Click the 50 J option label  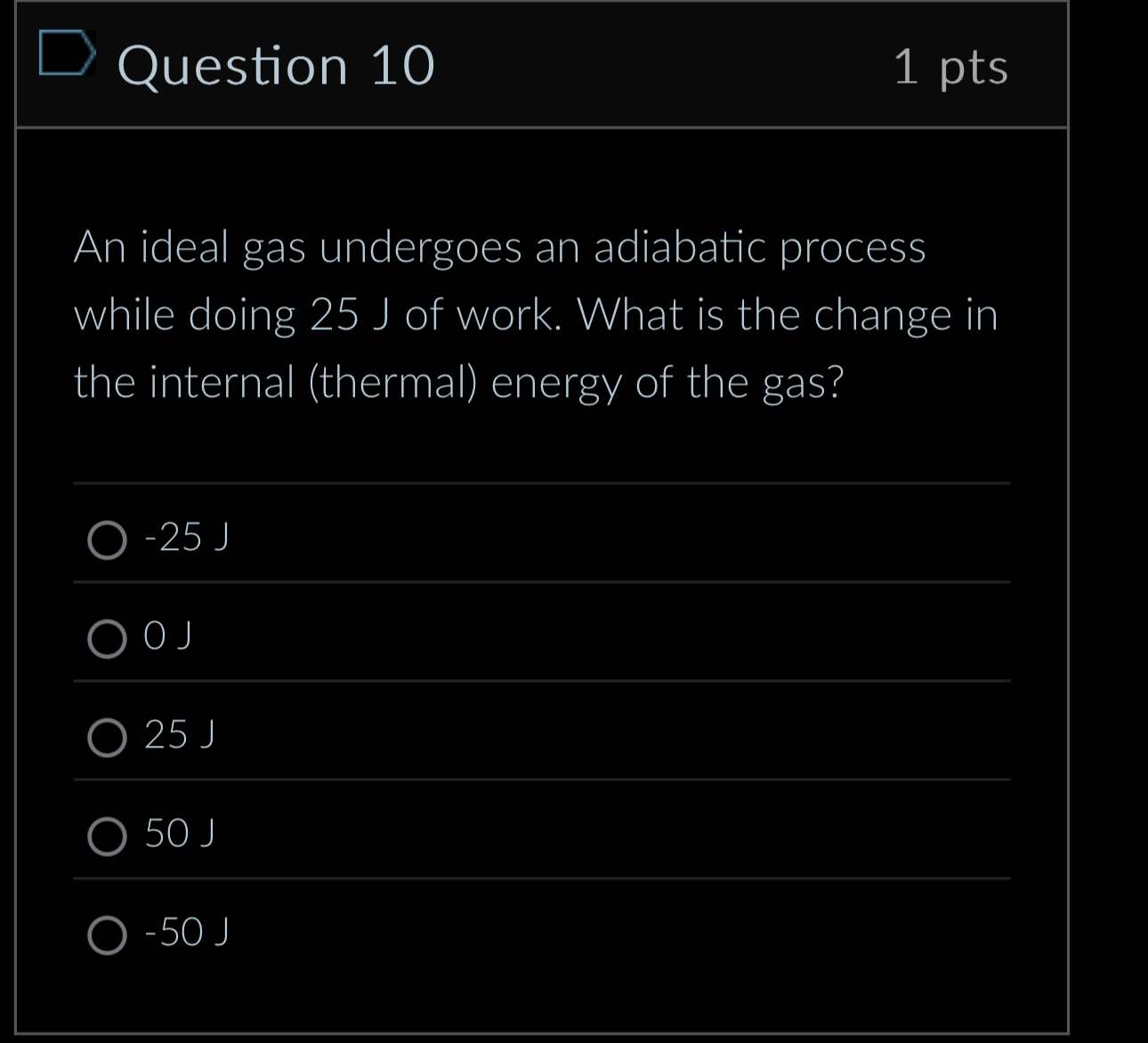click(178, 833)
